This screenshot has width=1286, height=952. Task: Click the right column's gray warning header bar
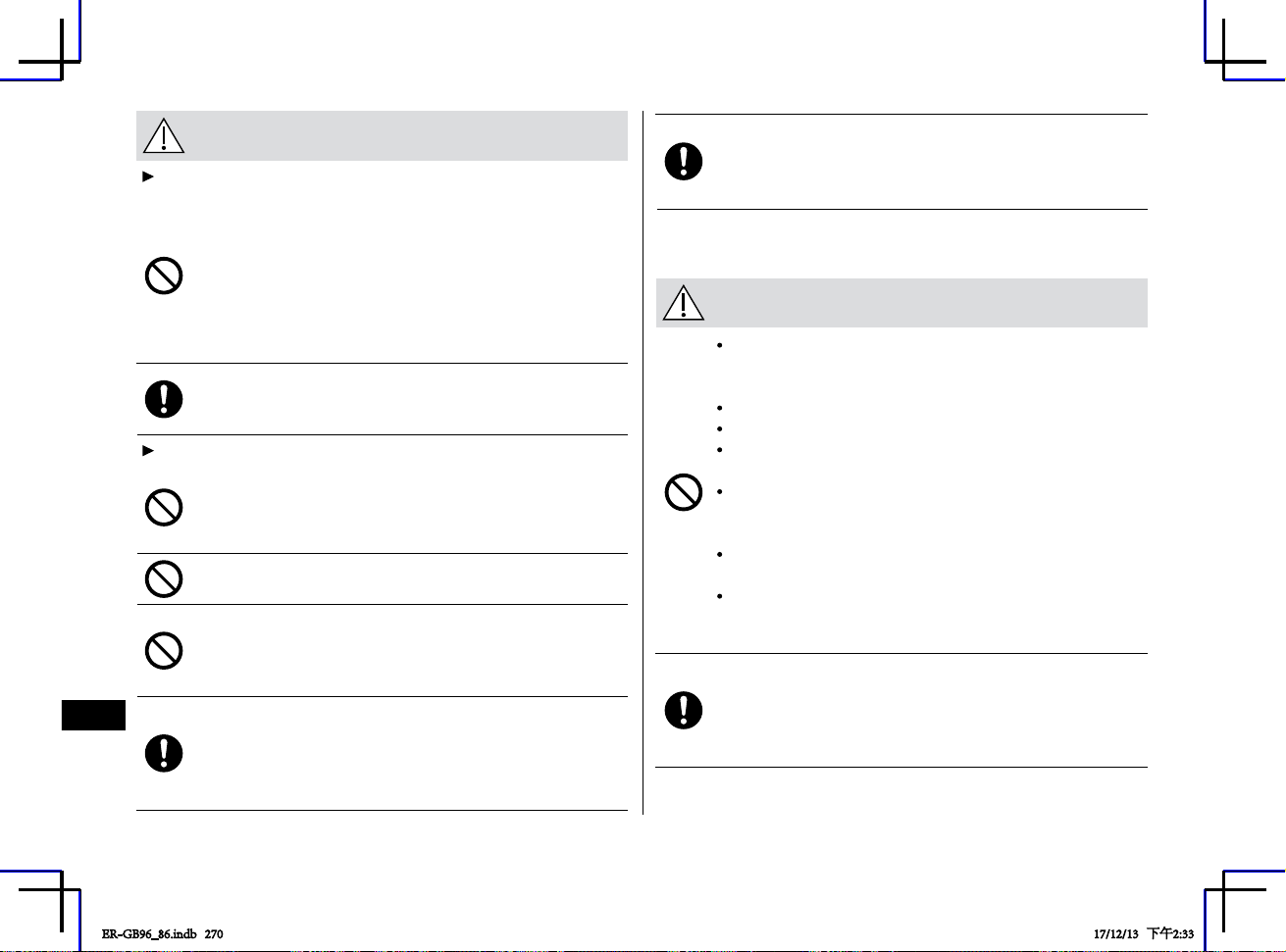901,303
